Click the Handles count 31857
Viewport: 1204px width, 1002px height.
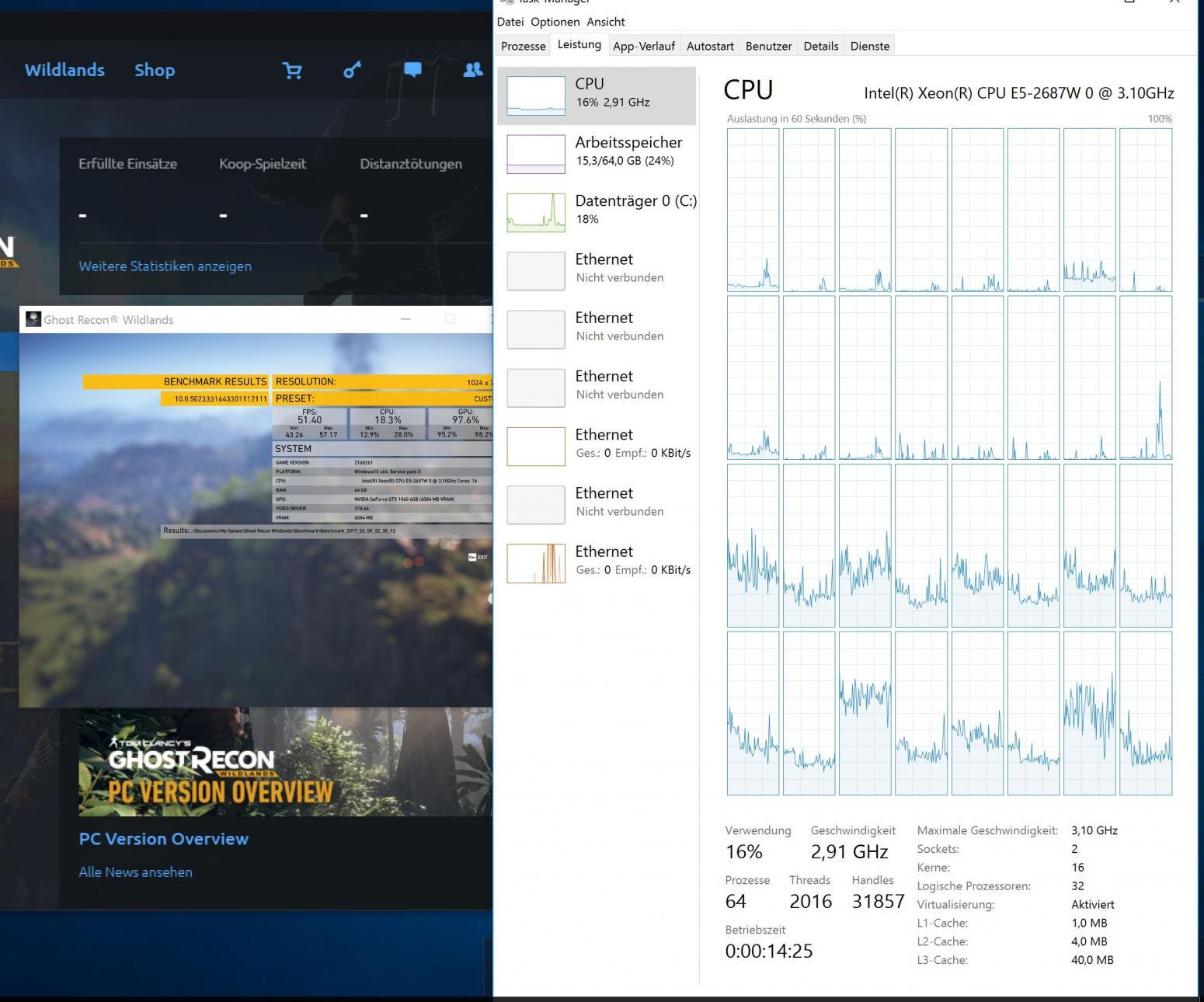[878, 902]
